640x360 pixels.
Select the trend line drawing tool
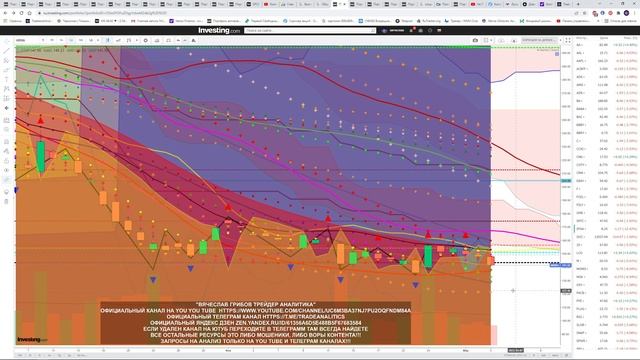tap(7, 51)
